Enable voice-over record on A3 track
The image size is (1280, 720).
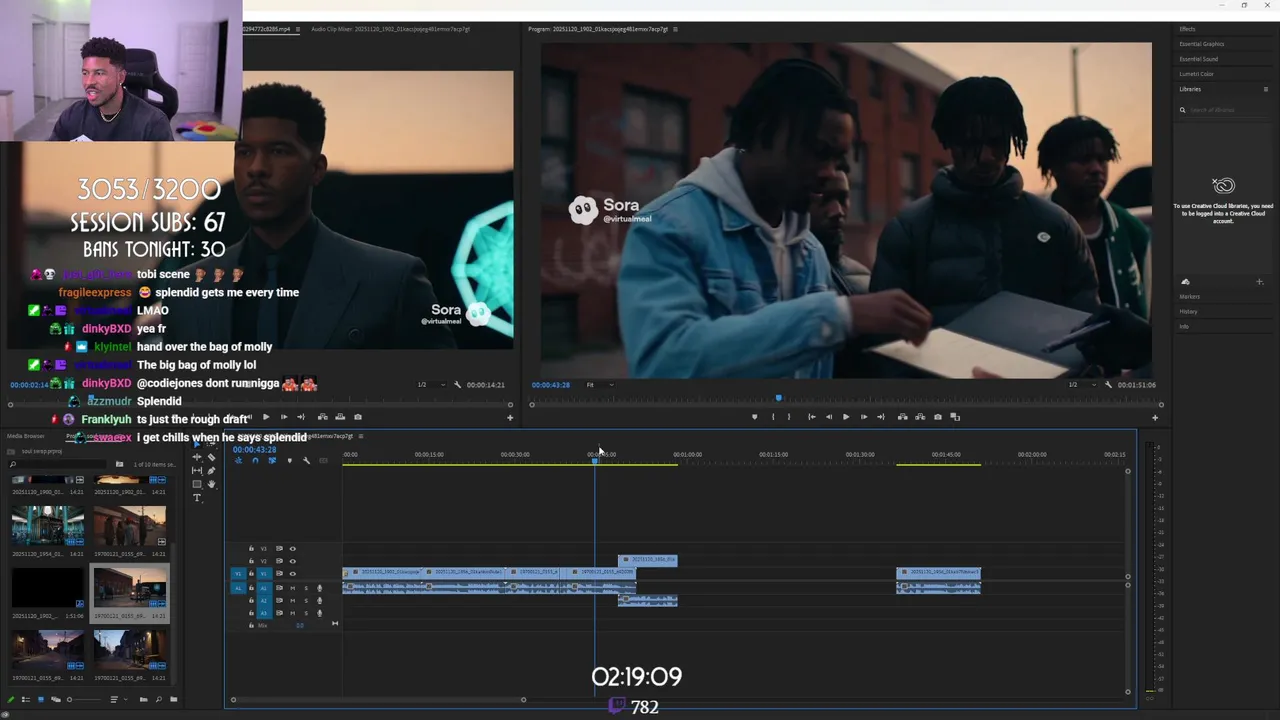coord(320,613)
